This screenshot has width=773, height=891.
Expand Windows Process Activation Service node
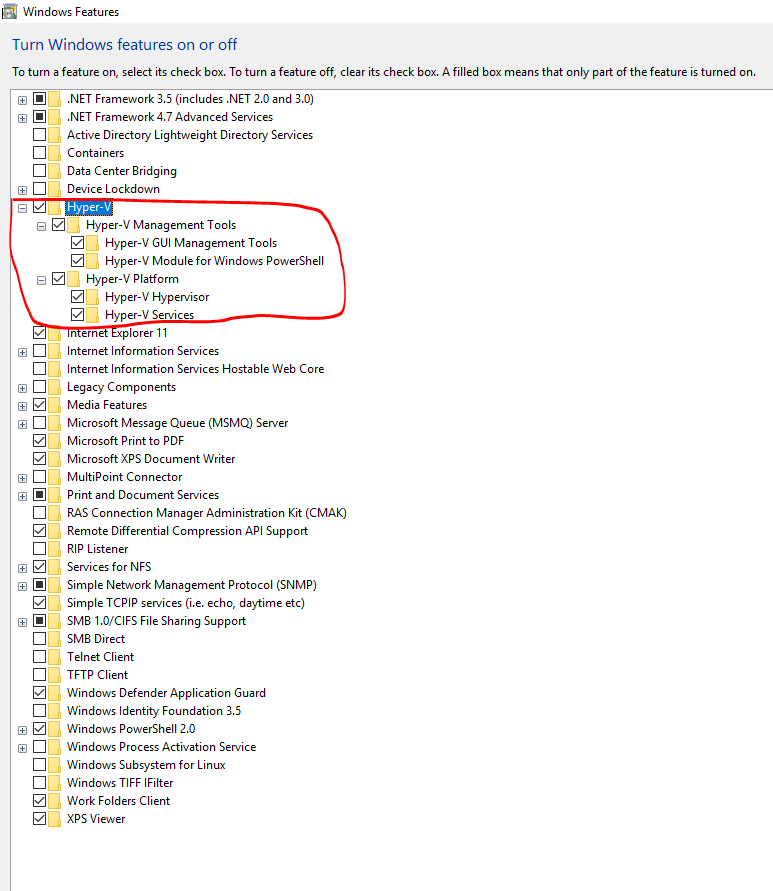(22, 748)
